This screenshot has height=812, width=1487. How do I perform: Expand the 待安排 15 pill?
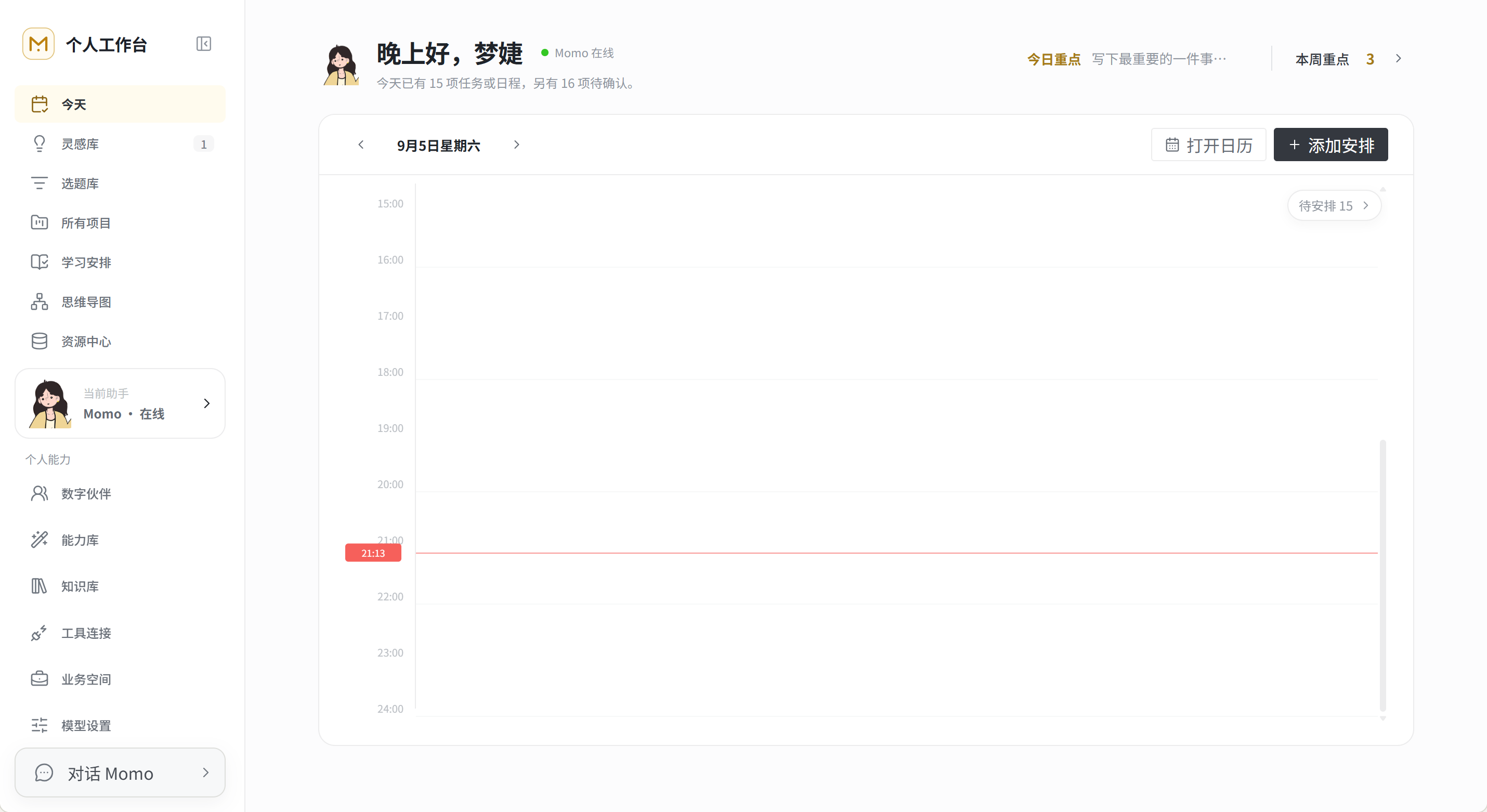coord(1334,205)
